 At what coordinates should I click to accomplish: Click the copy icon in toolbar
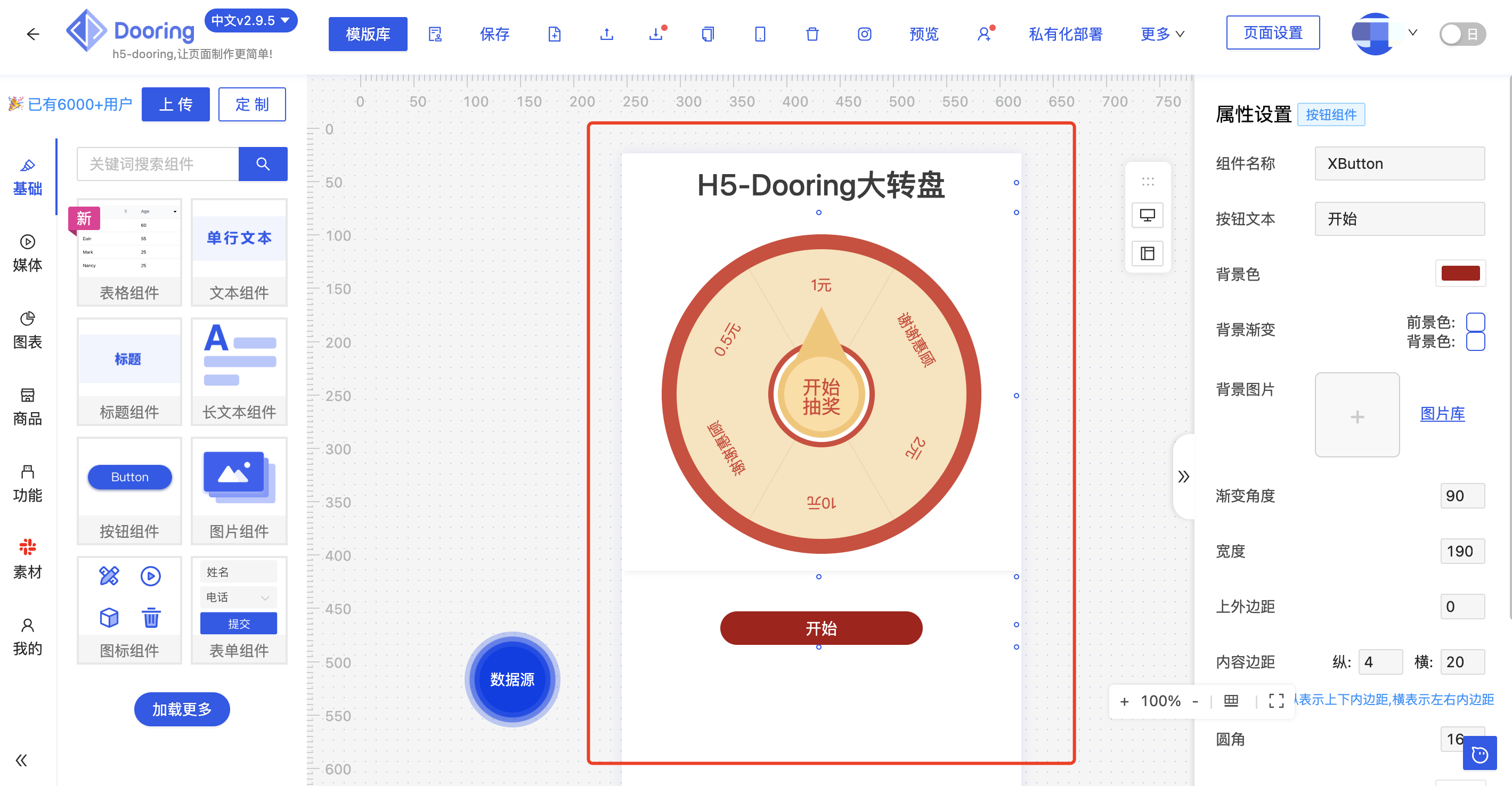tap(708, 34)
